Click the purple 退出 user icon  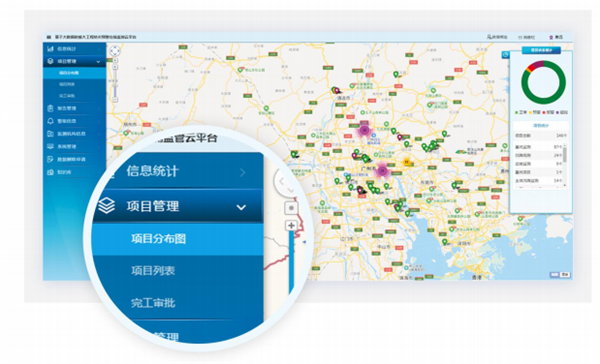pyautogui.click(x=551, y=37)
